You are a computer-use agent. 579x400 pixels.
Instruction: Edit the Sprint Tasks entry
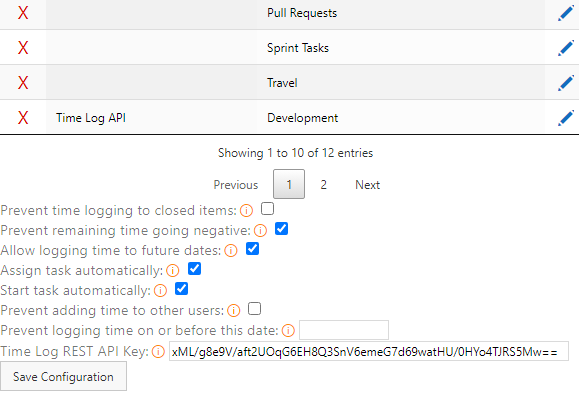[565, 48]
